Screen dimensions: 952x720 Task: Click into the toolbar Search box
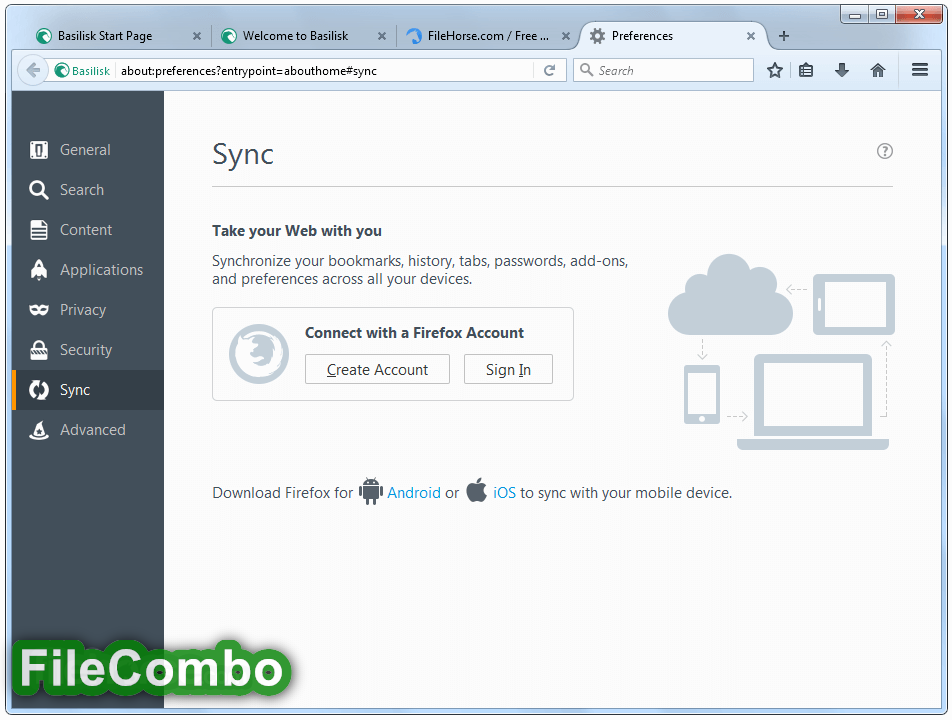663,70
